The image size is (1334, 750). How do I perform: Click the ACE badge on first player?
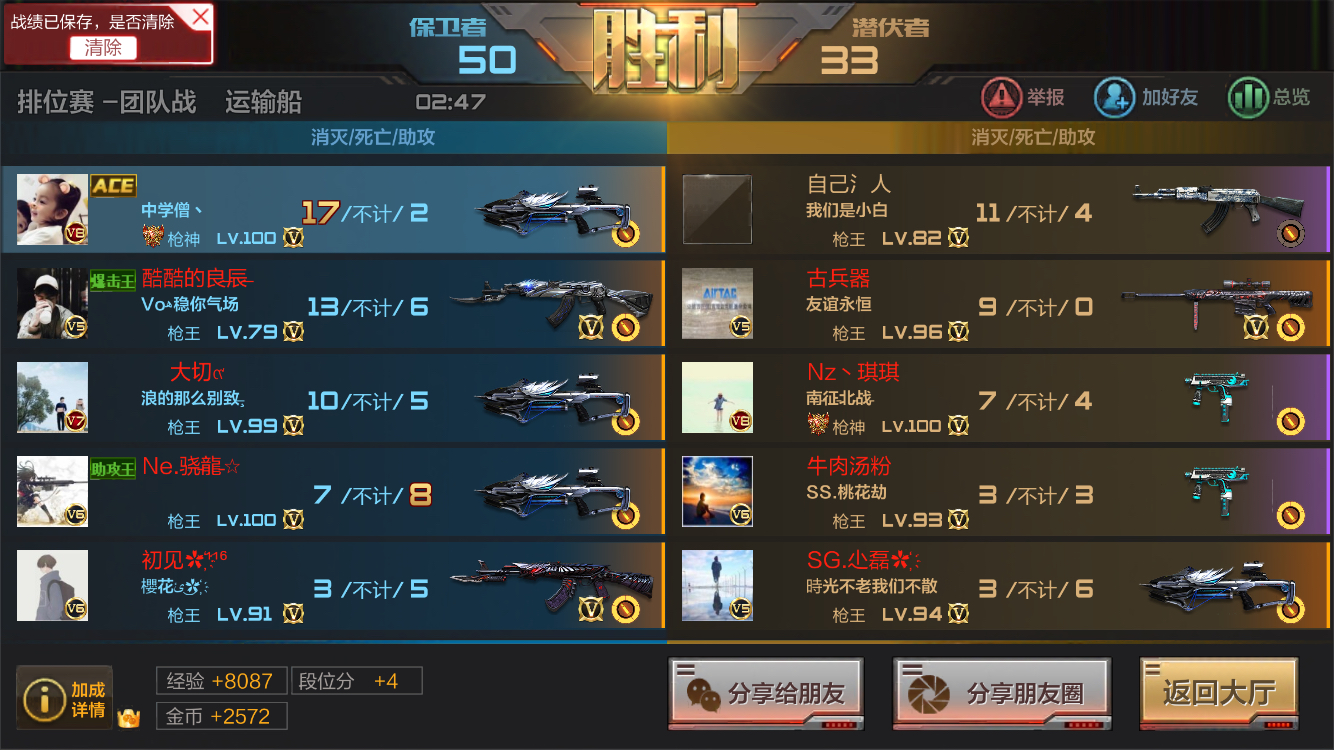tap(114, 185)
